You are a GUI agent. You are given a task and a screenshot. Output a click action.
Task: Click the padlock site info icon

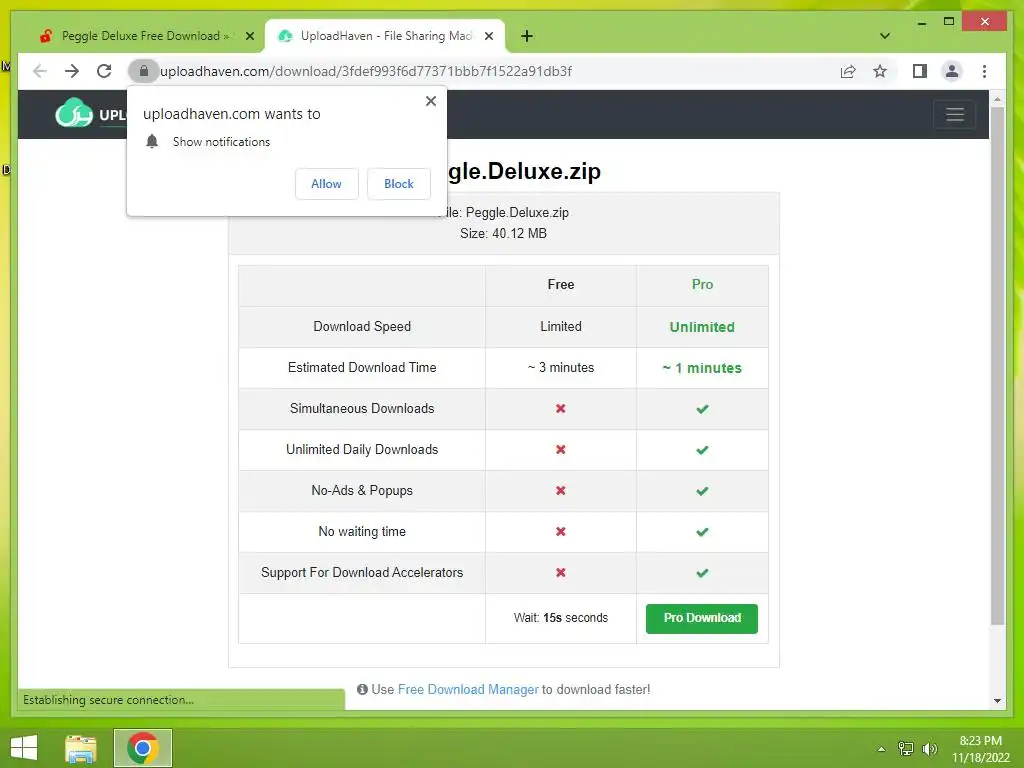coord(144,71)
